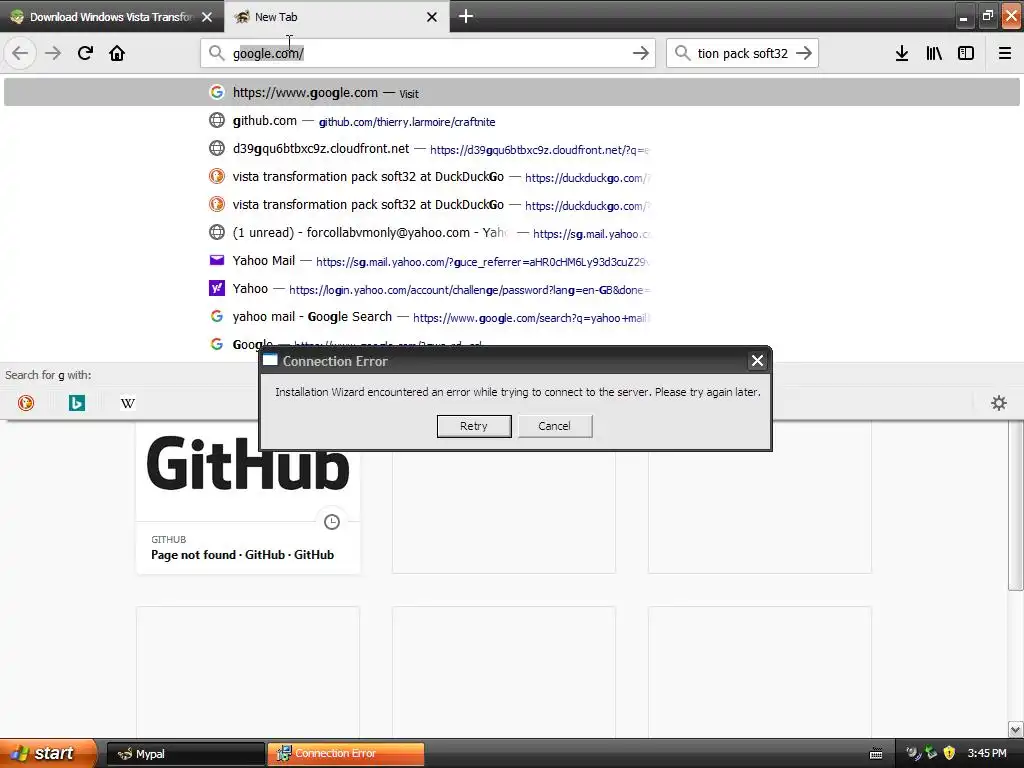Open 'yahoo mail - Google Search' suggestion
The height and width of the screenshot is (768, 1024).
[x=511, y=317]
